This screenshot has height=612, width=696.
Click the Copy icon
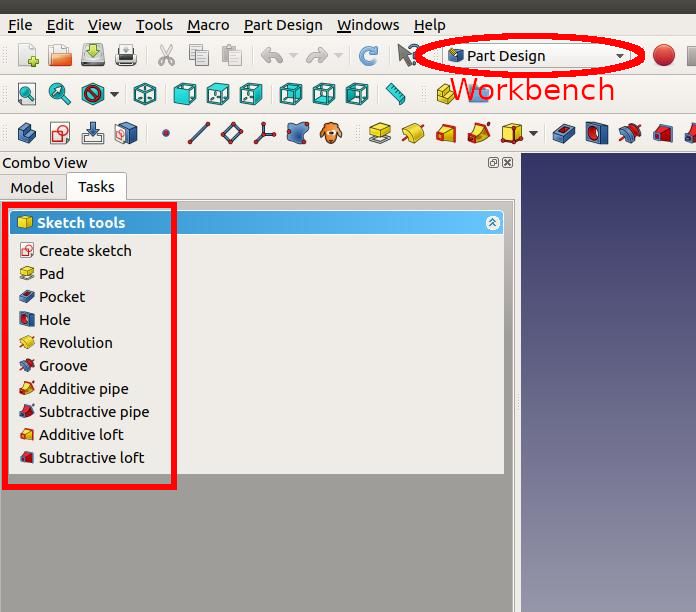click(198, 55)
